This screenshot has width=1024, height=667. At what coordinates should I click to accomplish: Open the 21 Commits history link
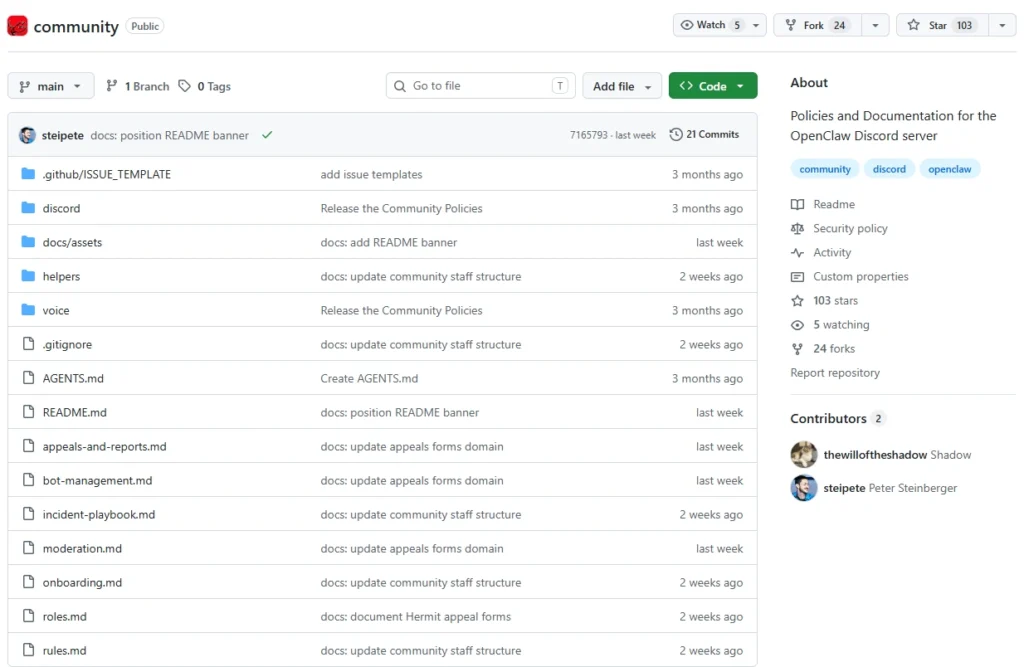click(704, 134)
